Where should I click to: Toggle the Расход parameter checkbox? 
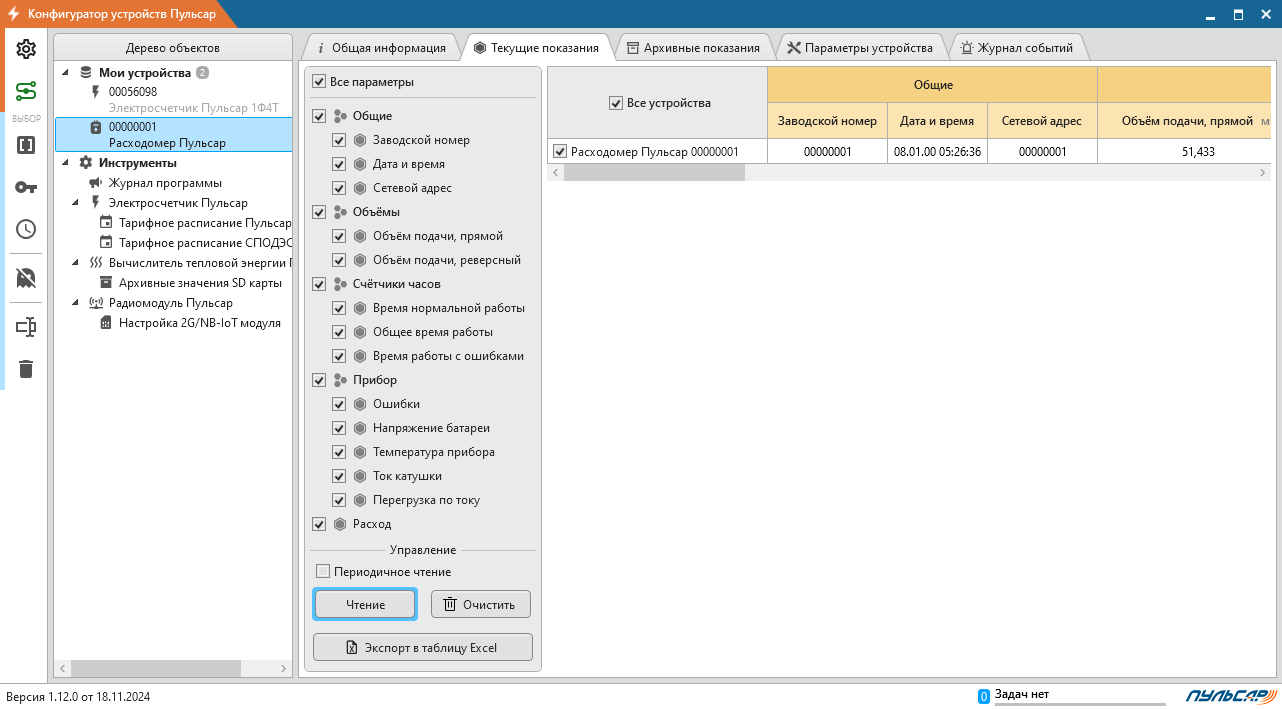pos(319,524)
